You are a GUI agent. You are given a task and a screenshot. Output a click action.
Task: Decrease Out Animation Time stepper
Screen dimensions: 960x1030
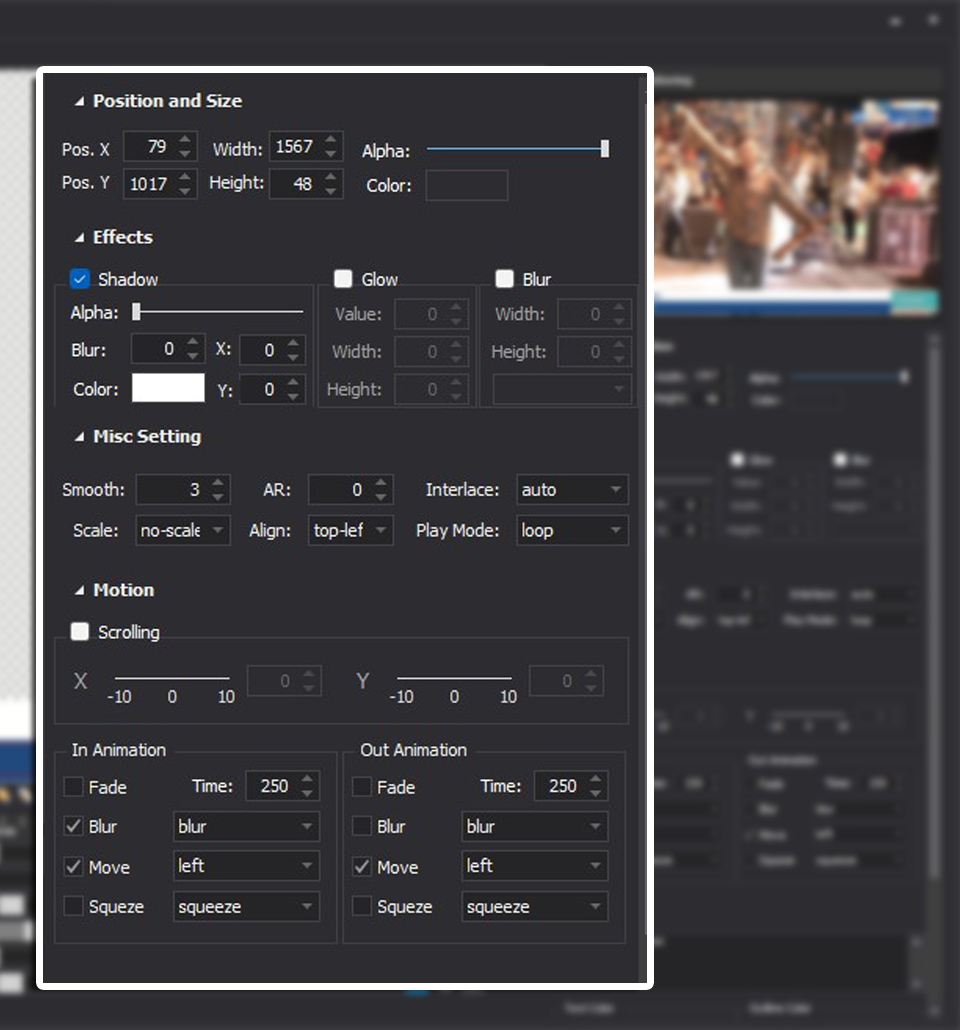[596, 793]
